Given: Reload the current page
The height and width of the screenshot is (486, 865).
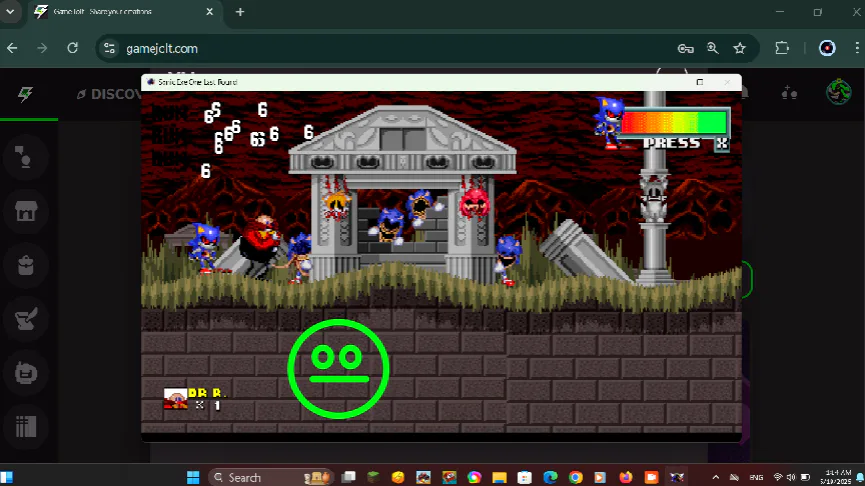Looking at the screenshot, I should [x=72, y=49].
